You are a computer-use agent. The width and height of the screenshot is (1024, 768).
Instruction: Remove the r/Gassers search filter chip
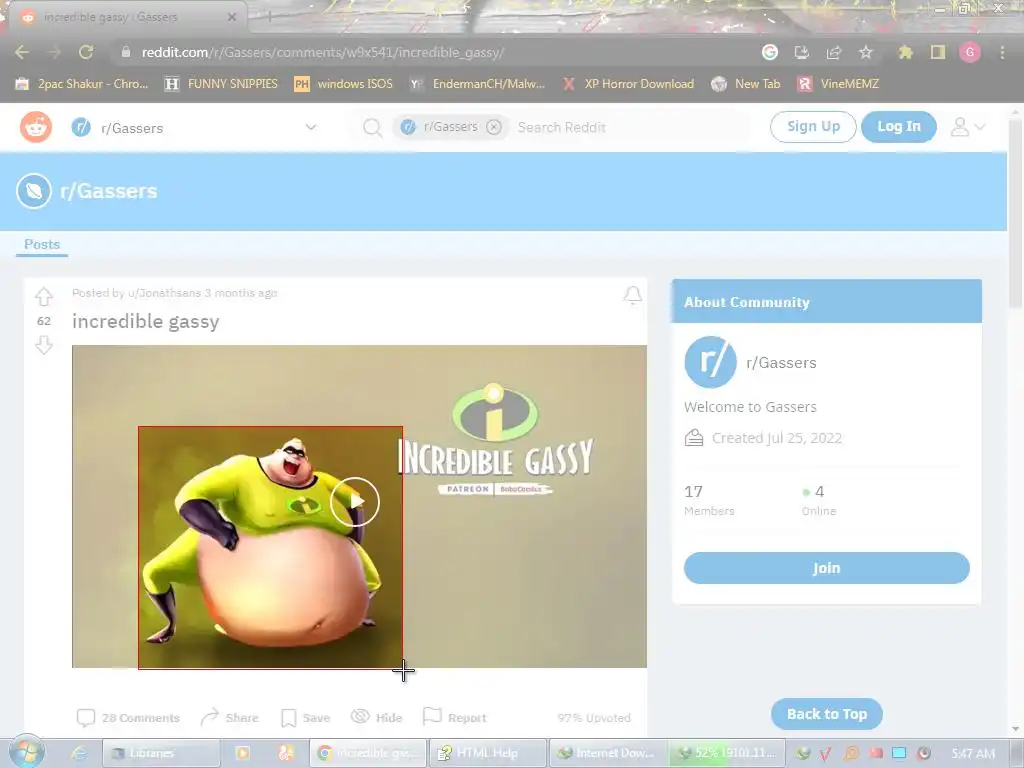click(494, 127)
